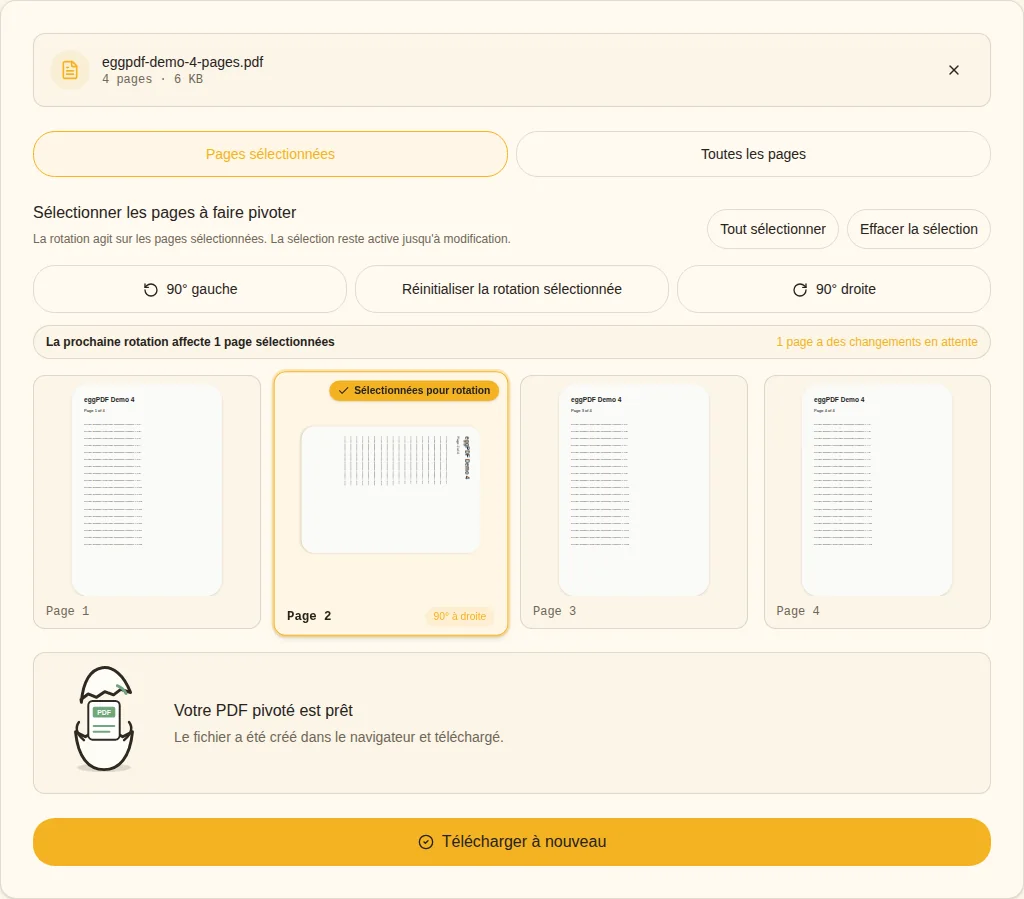Click the 'Page 4' label
Viewport: 1024px width, 899px height.
[x=797, y=611]
